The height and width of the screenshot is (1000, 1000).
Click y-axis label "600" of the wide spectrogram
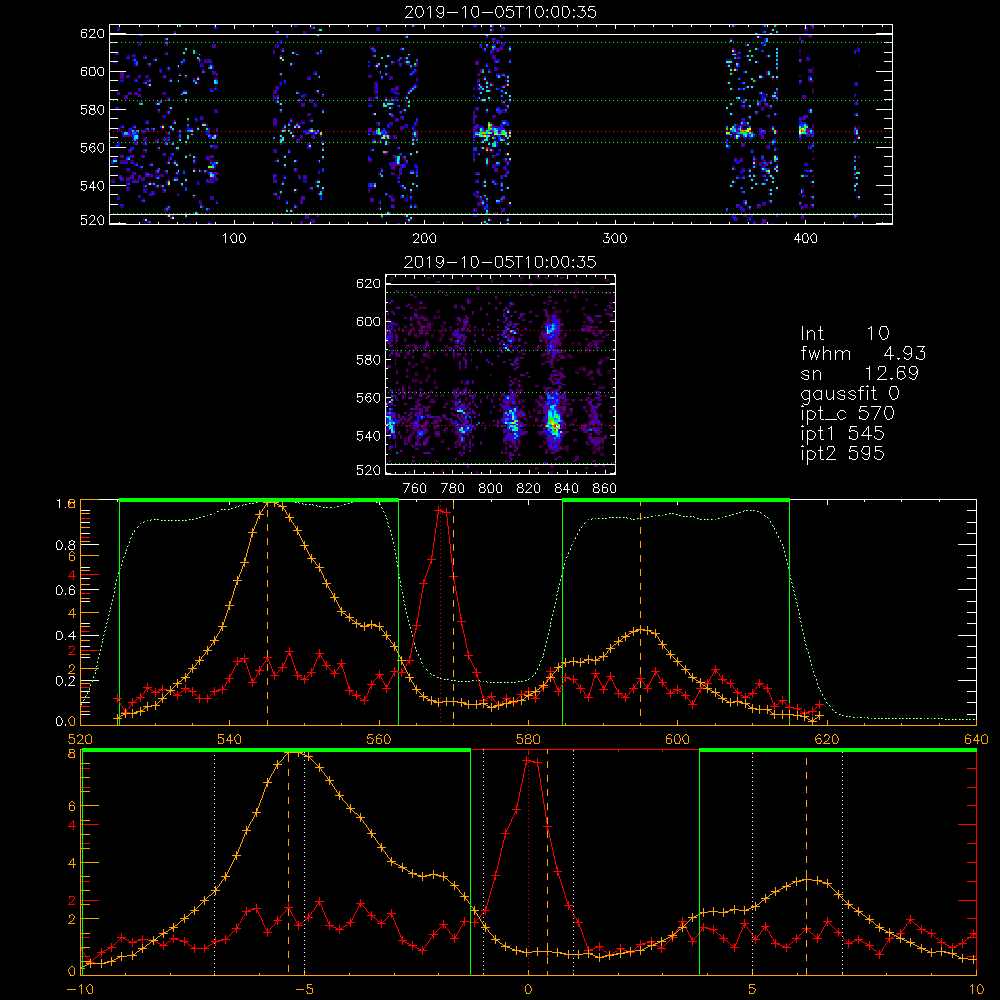coord(92,71)
